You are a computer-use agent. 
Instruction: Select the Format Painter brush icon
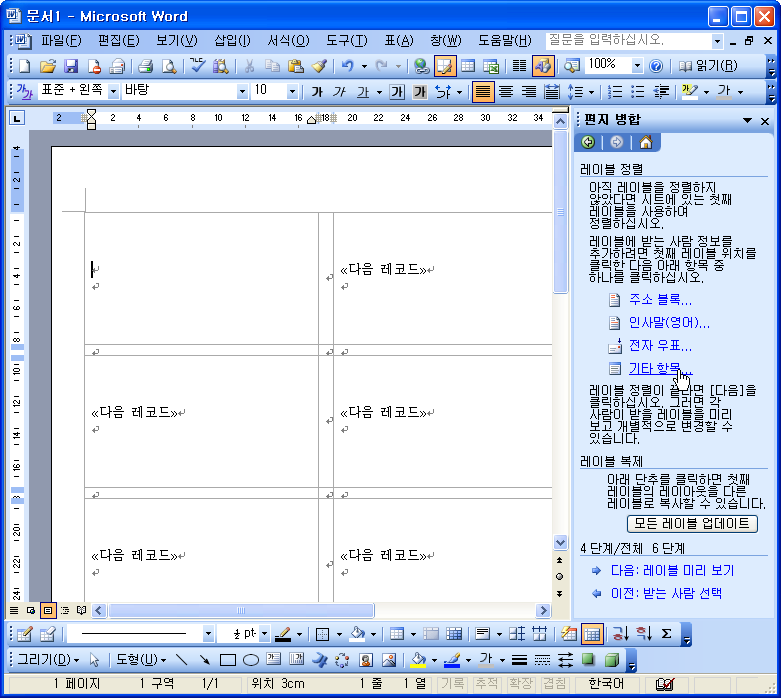click(319, 66)
